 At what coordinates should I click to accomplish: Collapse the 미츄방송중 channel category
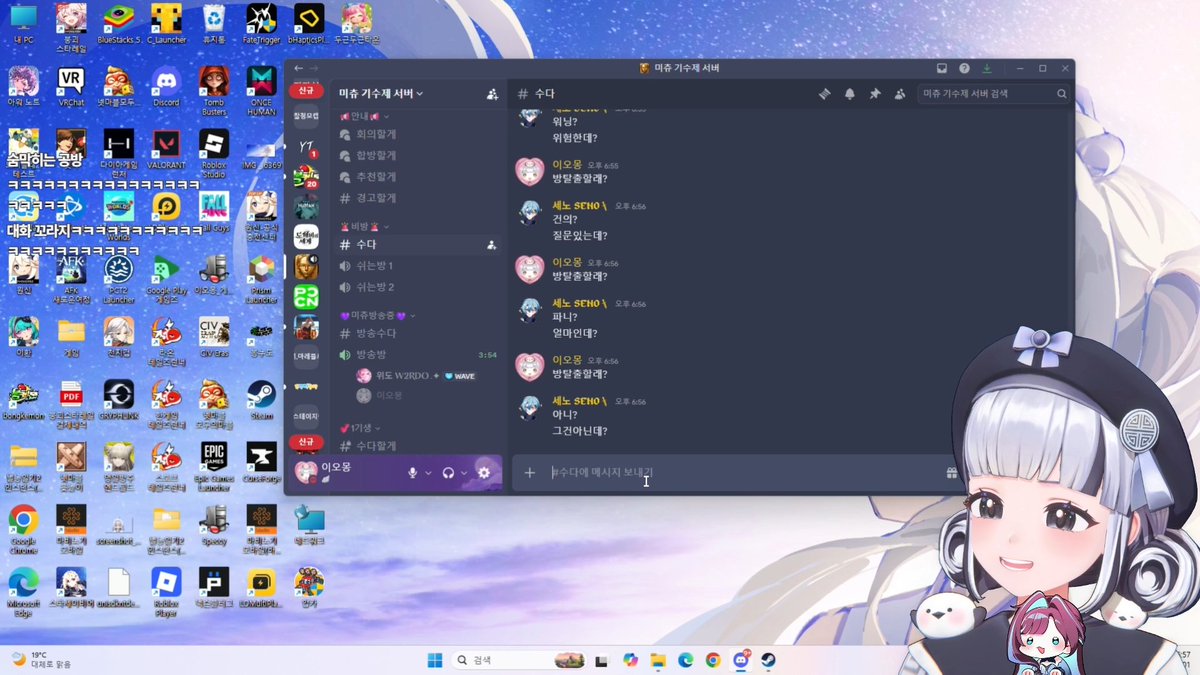pos(379,315)
